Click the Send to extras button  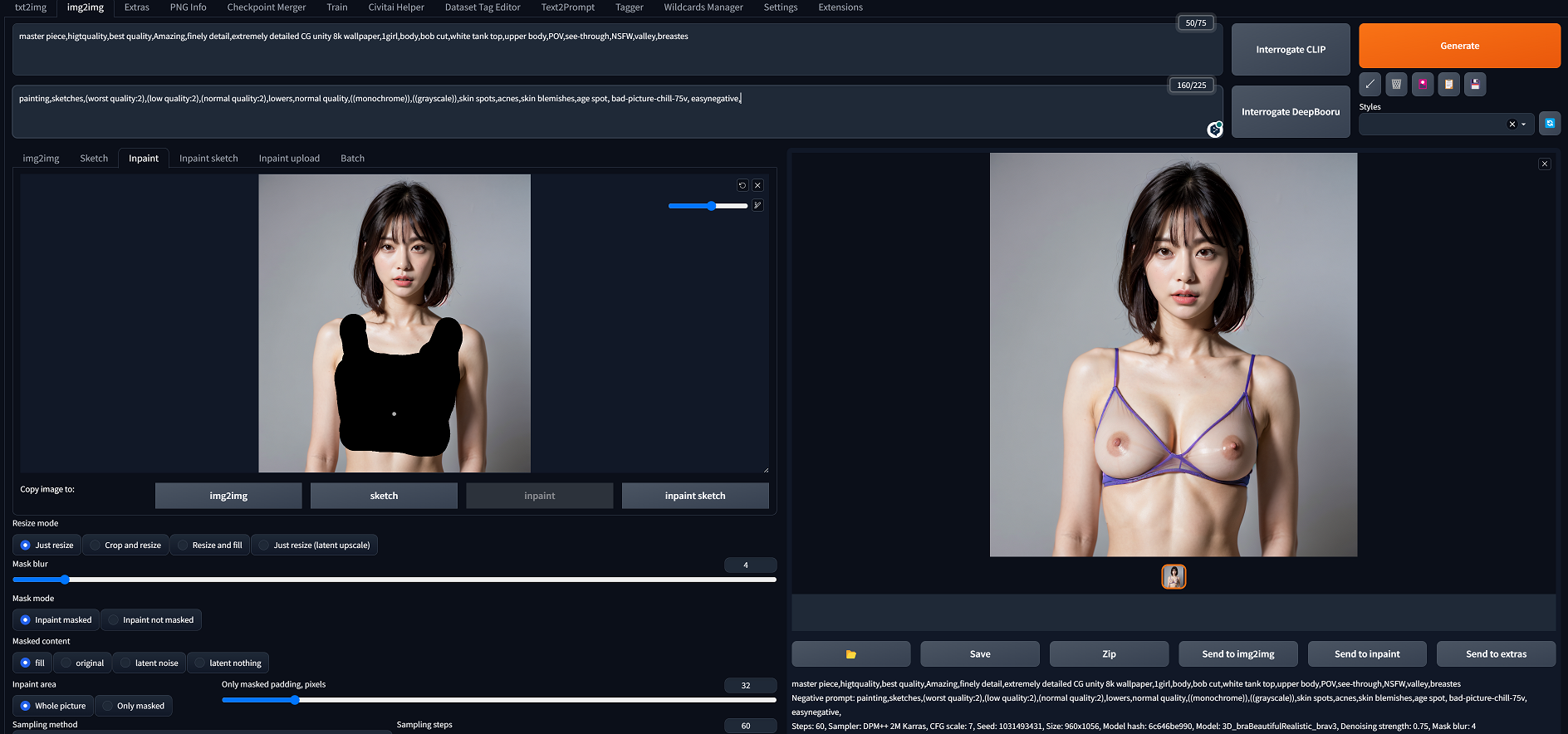(x=1496, y=654)
